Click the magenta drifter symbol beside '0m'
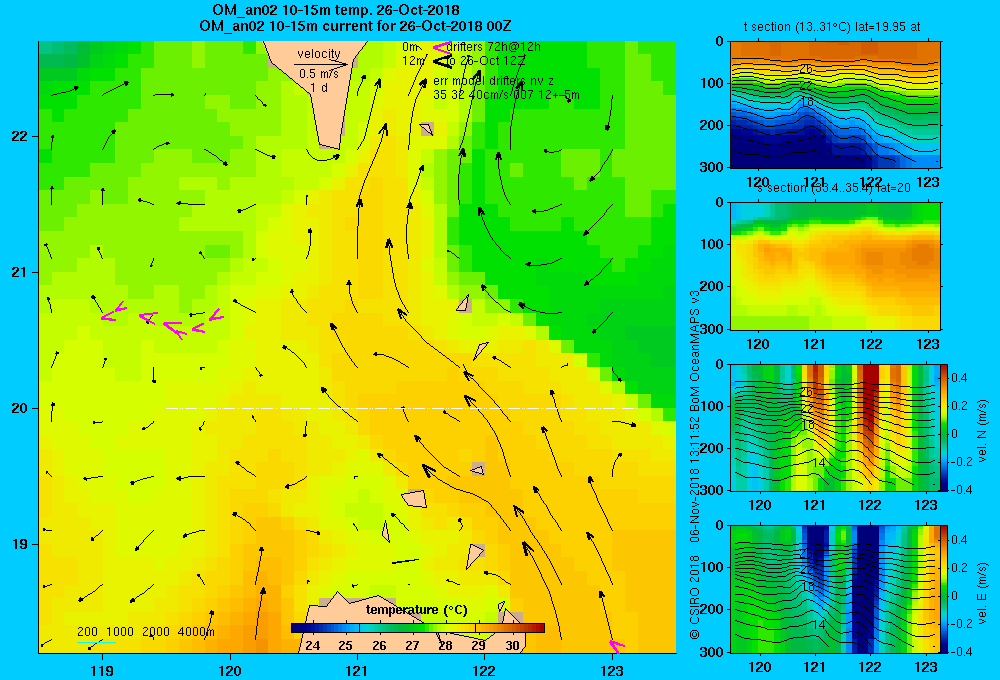1000x680 pixels. pyautogui.click(x=442, y=47)
